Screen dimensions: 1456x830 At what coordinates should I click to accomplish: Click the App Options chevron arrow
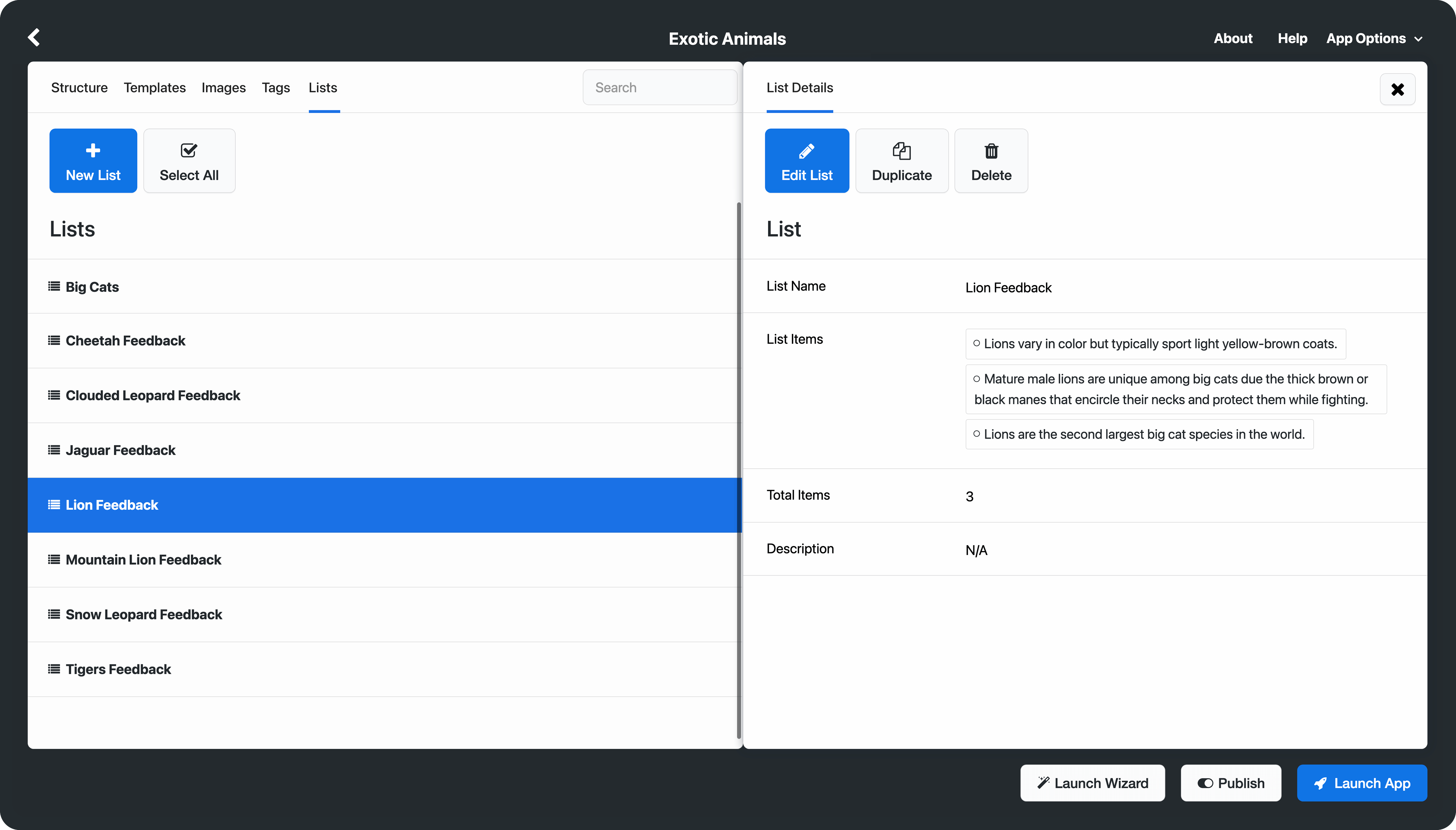tap(1418, 39)
